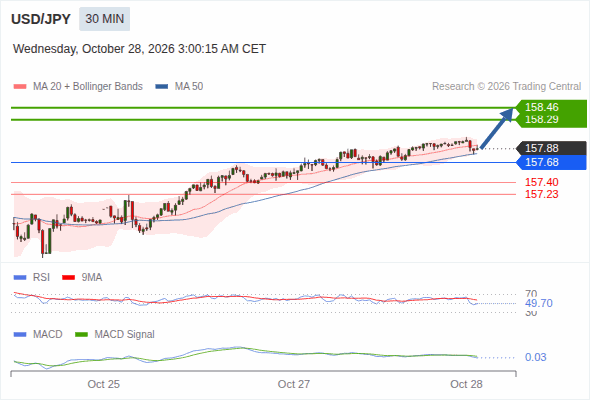Click the MACD value 0.03
The width and height of the screenshot is (590, 400).
[535, 357]
